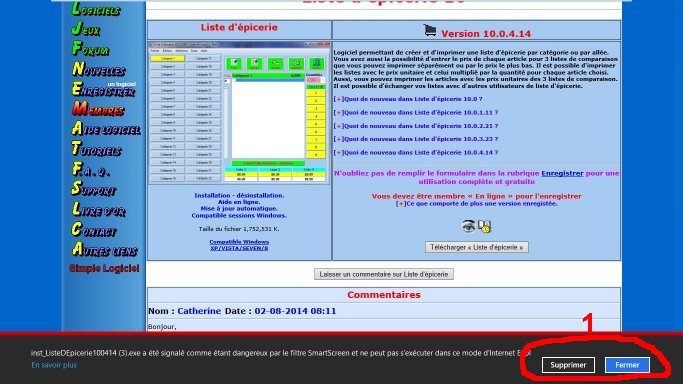Click the shopping cart version icon
Viewport: 683px width, 384px height.
coord(429,30)
